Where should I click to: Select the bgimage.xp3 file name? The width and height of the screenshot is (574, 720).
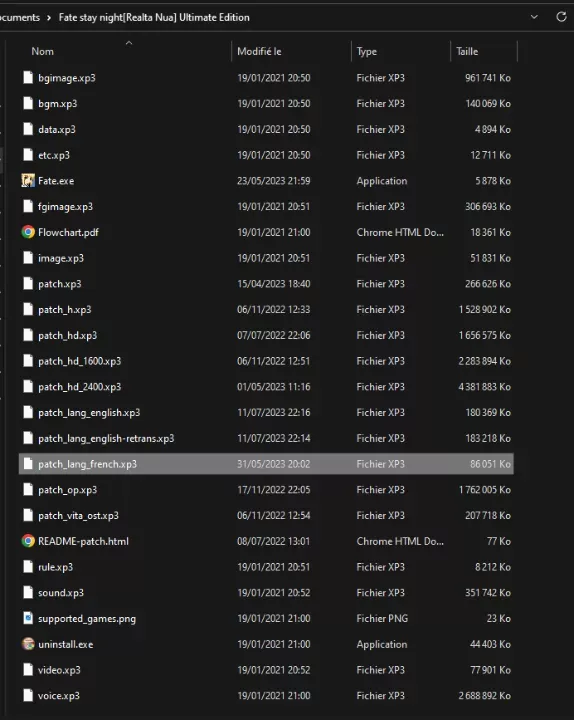67,78
